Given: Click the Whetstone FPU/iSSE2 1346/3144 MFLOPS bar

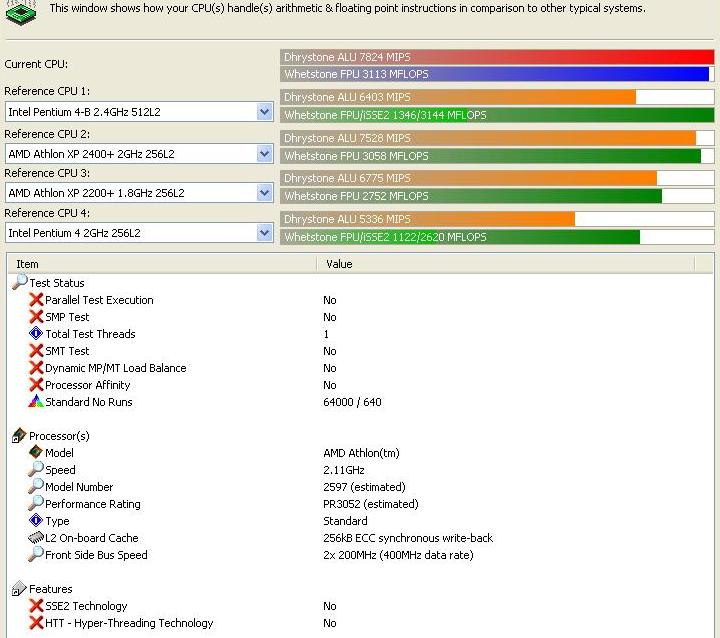Looking at the screenshot, I should click(x=497, y=115).
